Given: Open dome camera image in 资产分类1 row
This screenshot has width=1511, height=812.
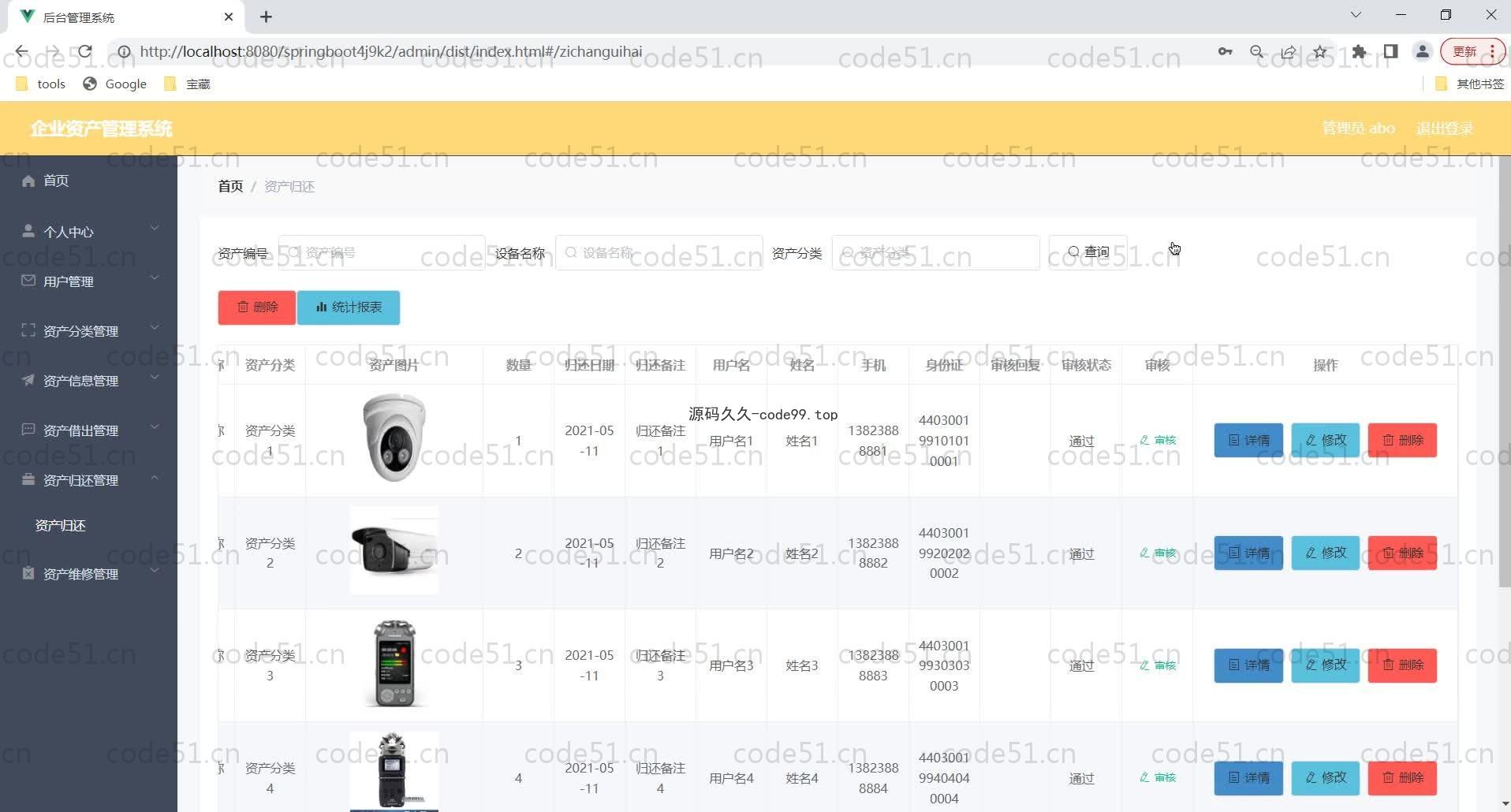Looking at the screenshot, I should 394,438.
